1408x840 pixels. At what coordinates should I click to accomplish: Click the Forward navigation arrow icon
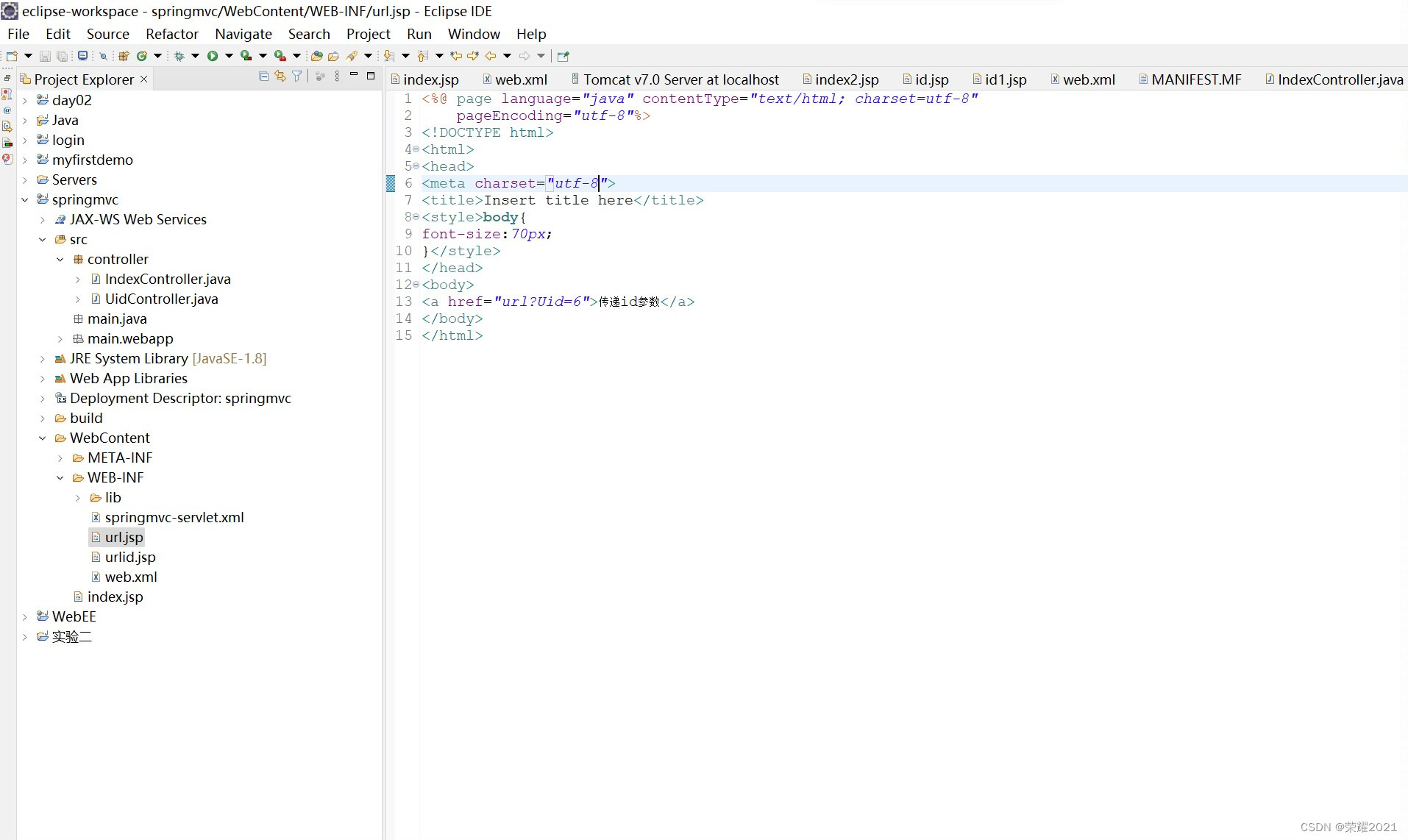pyautogui.click(x=525, y=56)
